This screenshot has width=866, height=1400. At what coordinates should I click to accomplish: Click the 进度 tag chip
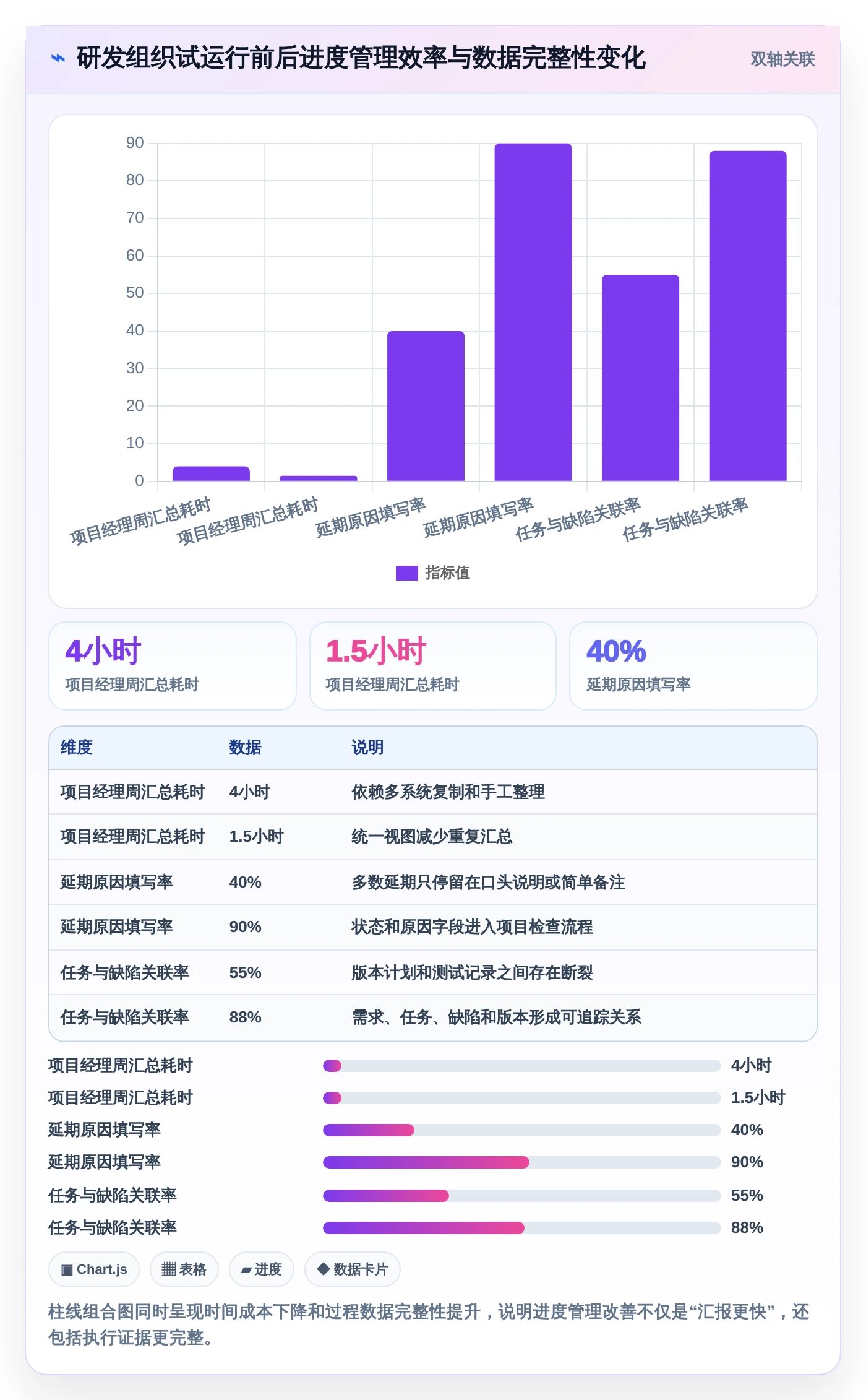[x=262, y=1269]
